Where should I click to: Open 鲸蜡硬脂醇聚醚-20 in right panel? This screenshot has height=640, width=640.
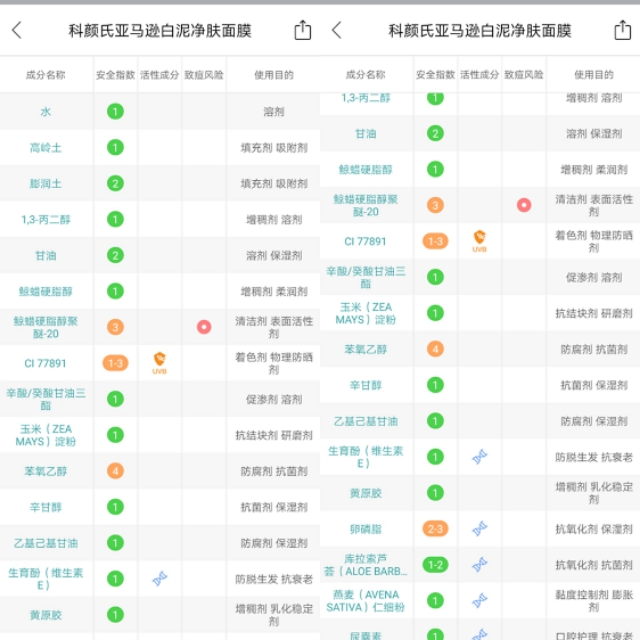tap(366, 205)
